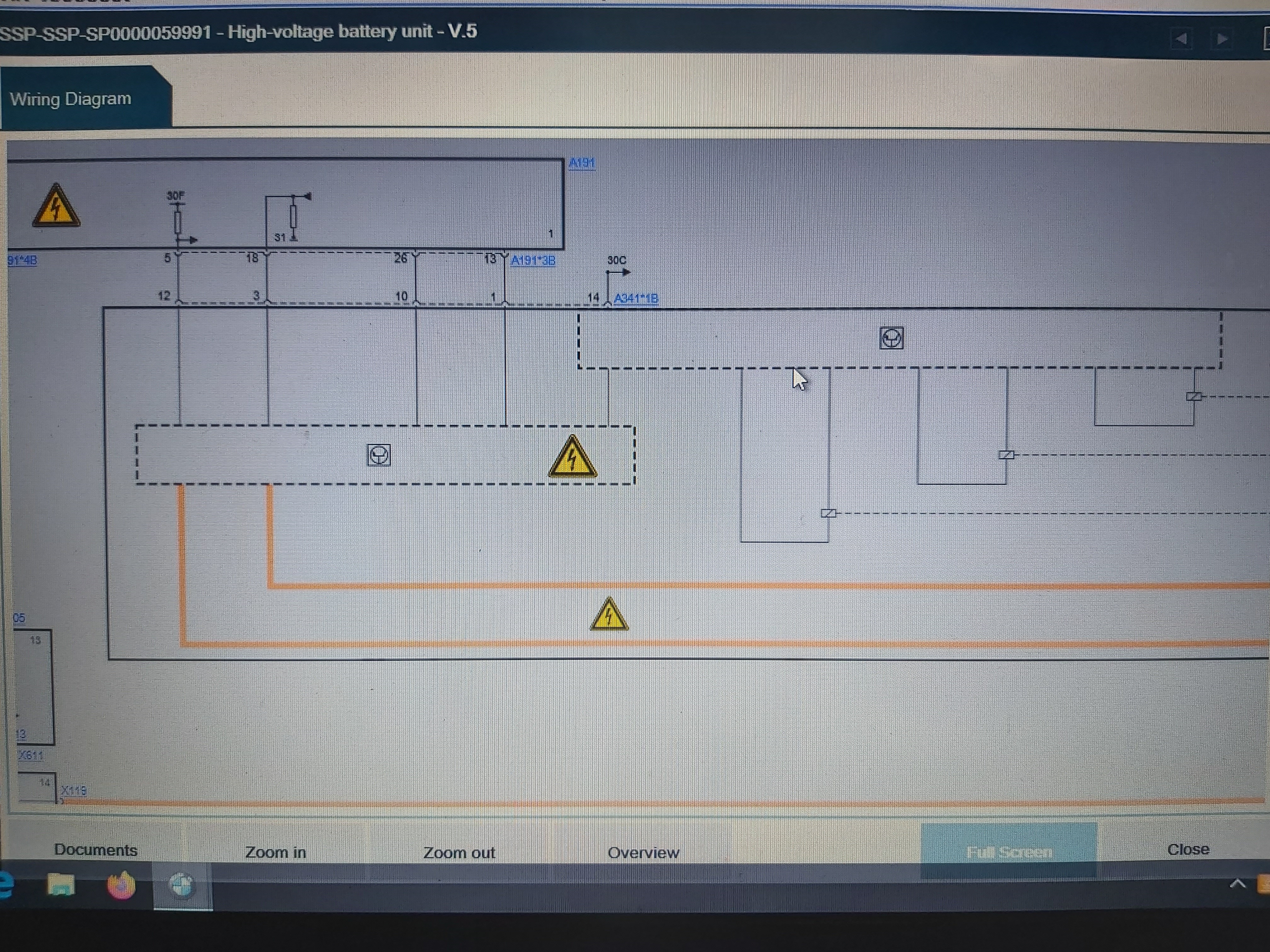Open the Overview view
Viewport: 1270px width, 952px height.
click(x=643, y=853)
